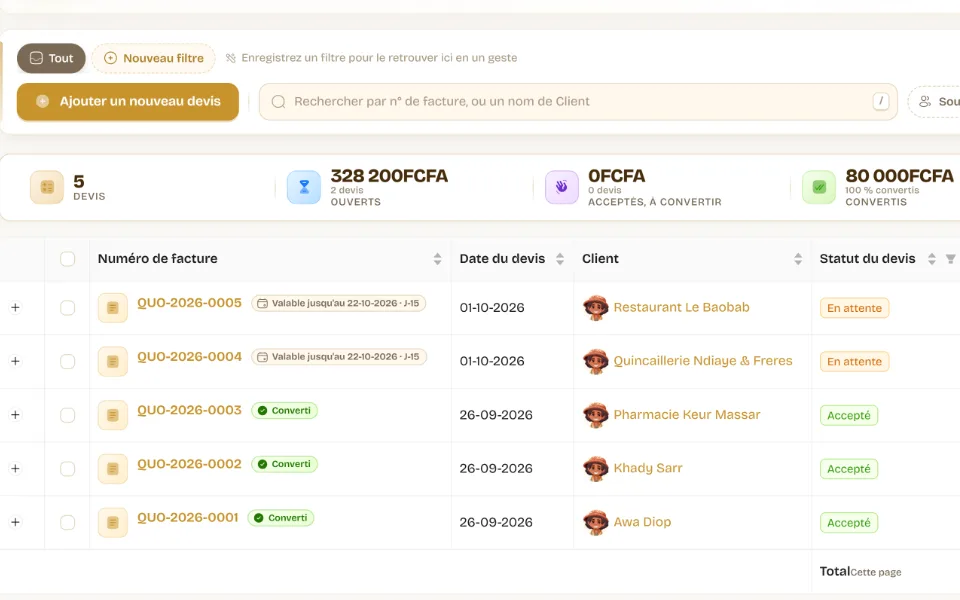The width and height of the screenshot is (960, 600).
Task: Check the box for QUO-2026-0003
Action: click(67, 415)
